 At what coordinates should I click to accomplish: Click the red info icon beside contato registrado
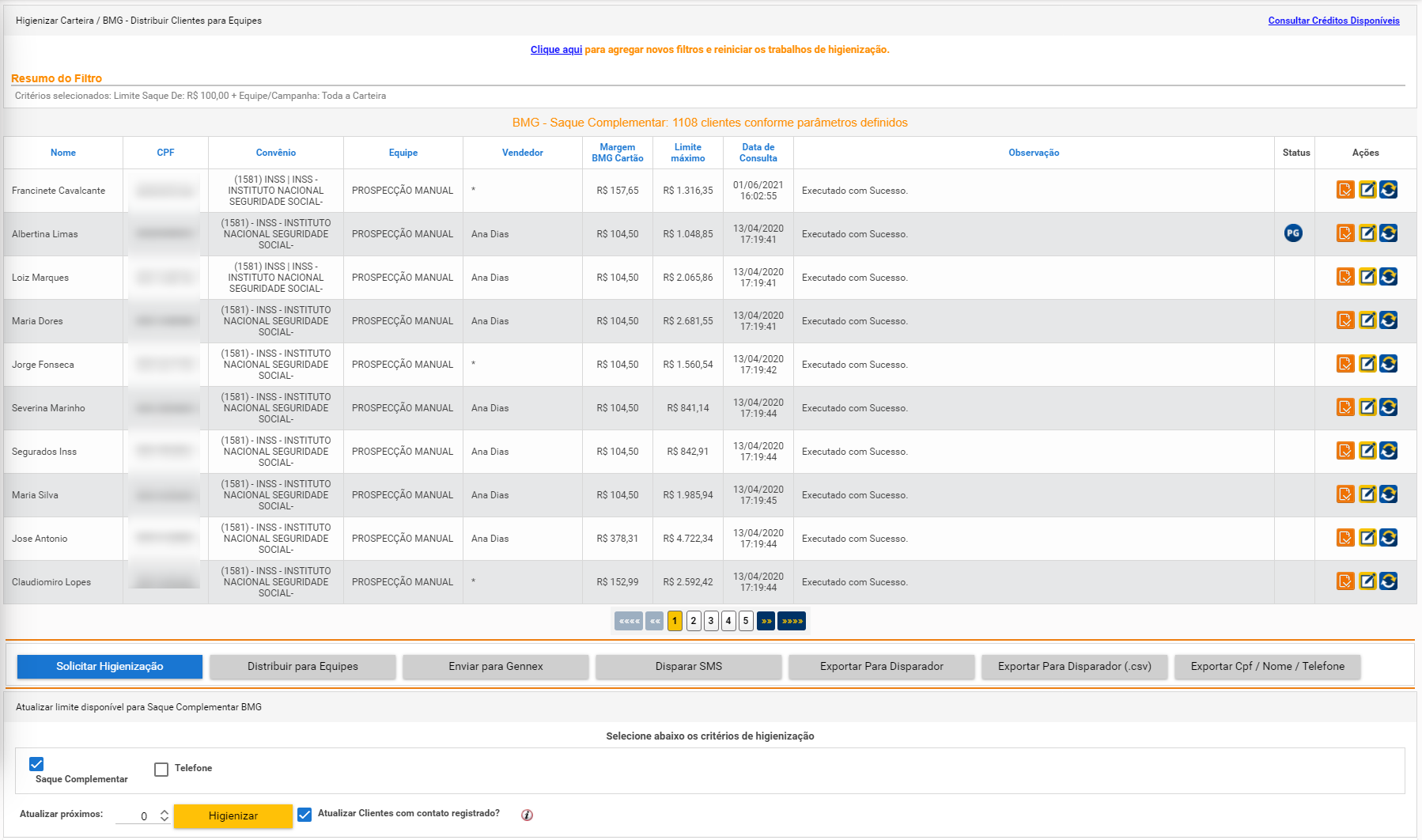(x=527, y=815)
